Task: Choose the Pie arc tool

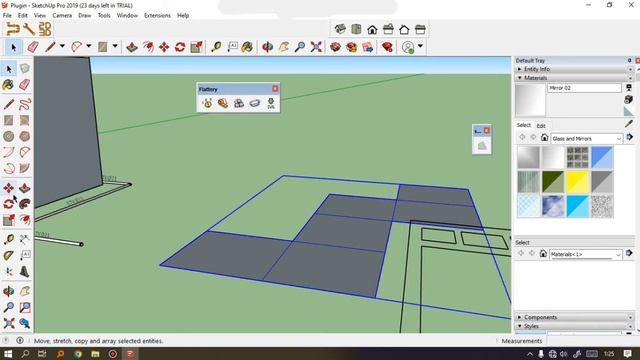Action: pyautogui.click(x=24, y=168)
